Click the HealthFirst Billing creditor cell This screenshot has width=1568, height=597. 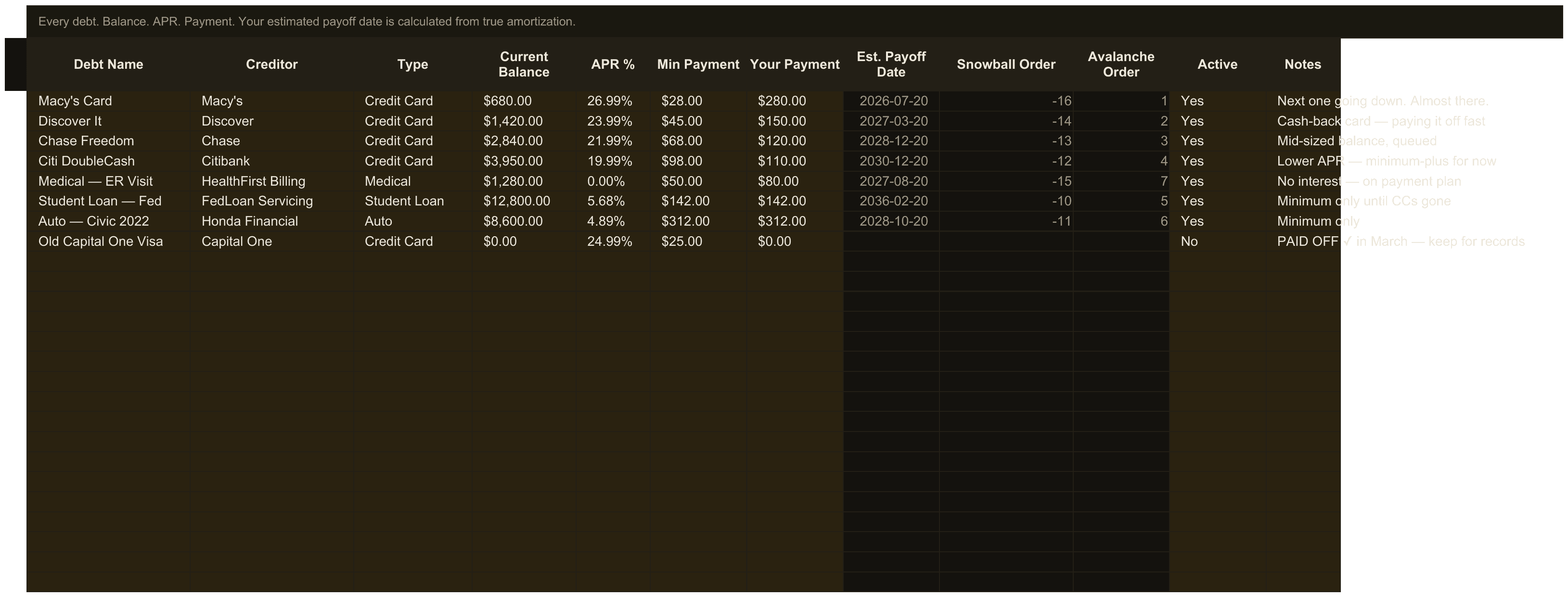tap(271, 181)
